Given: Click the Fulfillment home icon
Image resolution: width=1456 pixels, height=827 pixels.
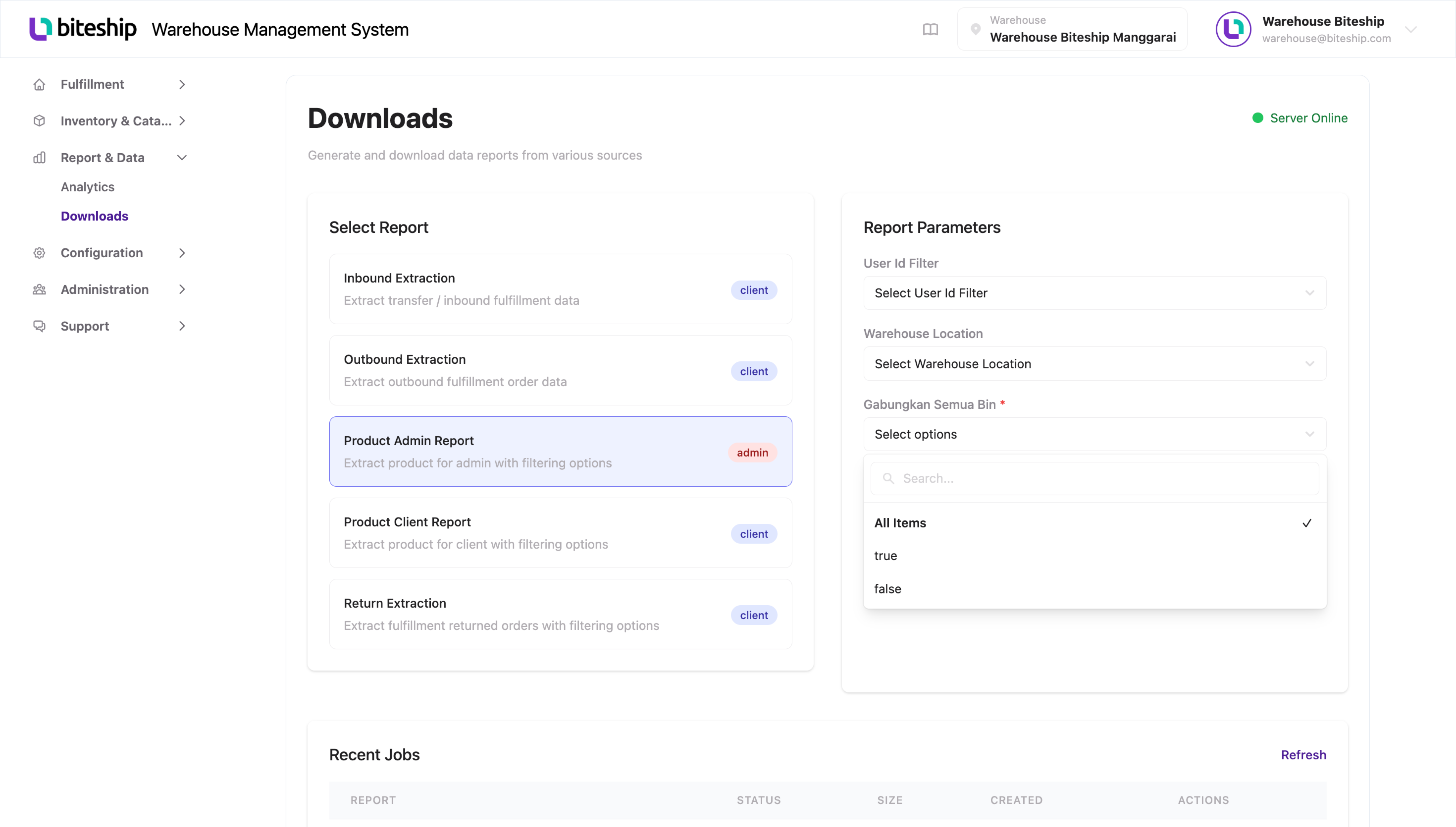Looking at the screenshot, I should click(39, 85).
